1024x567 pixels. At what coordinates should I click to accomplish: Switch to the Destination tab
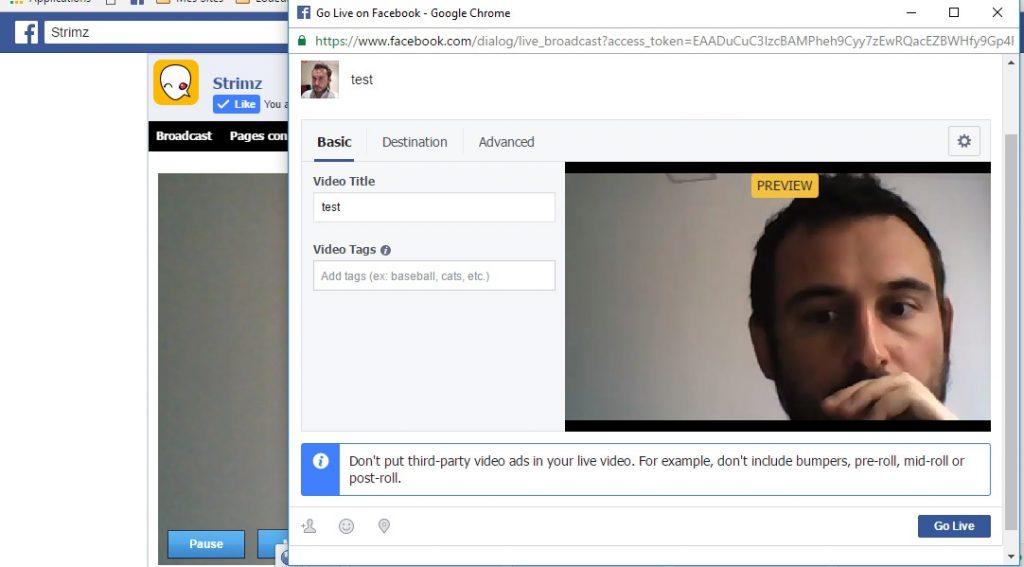415,142
